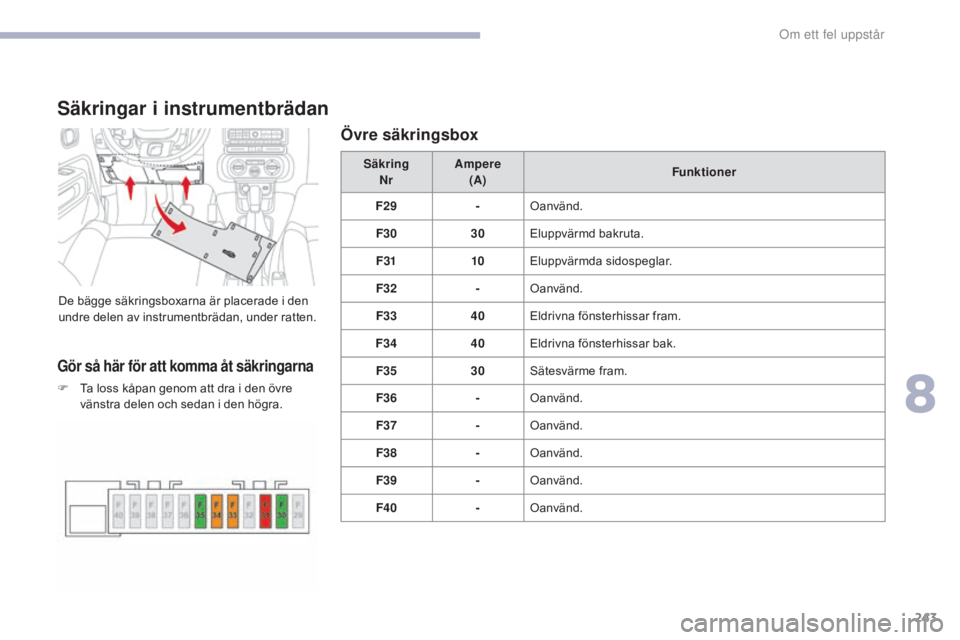This screenshot has height=640, width=960.
Task: Click 'Oanvänd.' in the F29 row
Action: point(556,206)
